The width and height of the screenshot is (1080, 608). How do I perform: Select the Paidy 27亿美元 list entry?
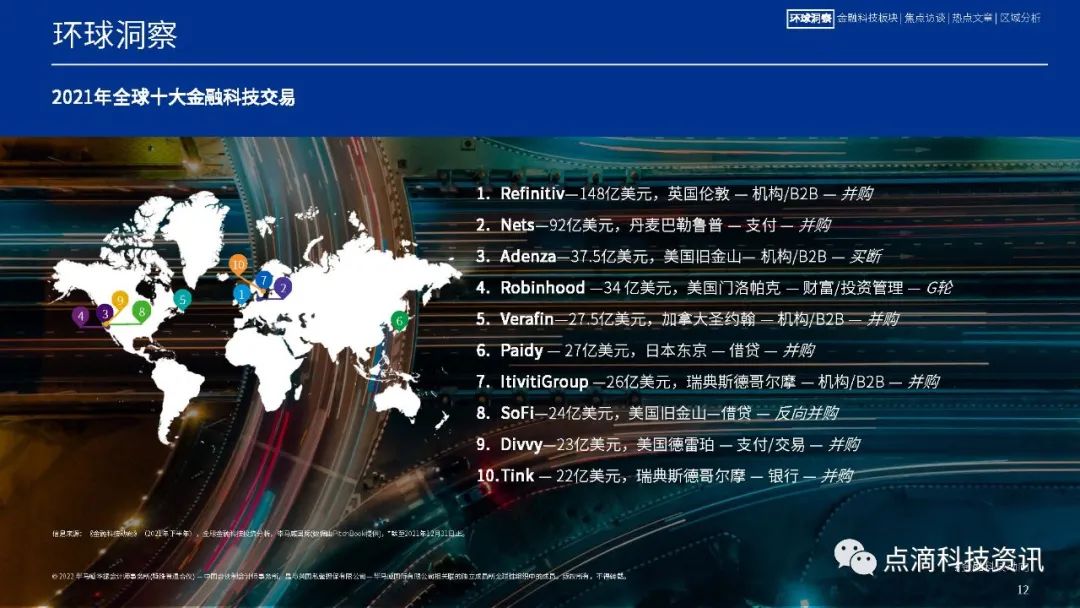tap(645, 350)
